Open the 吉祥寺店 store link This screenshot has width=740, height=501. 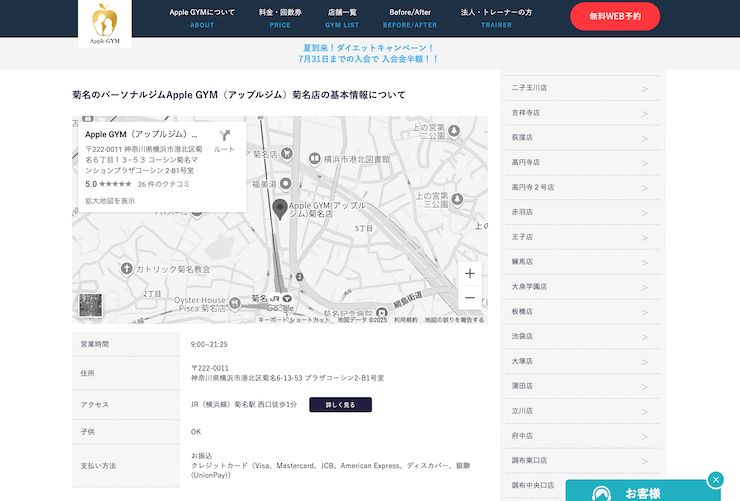(x=583, y=113)
